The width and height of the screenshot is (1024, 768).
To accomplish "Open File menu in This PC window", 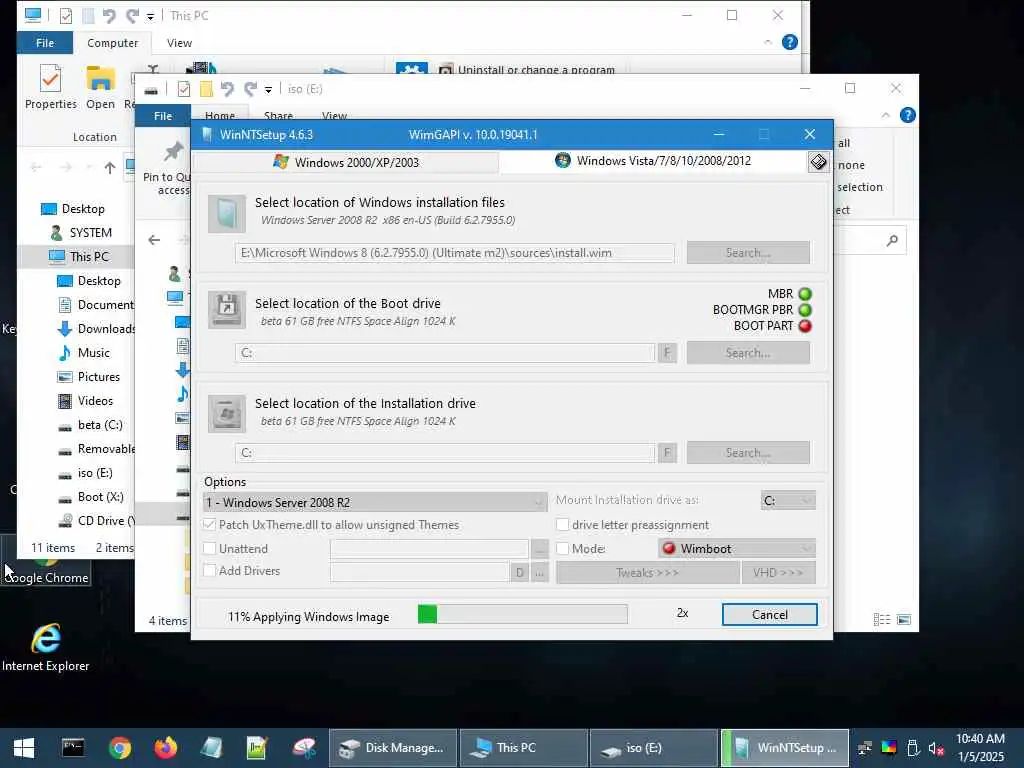I will (x=44, y=43).
